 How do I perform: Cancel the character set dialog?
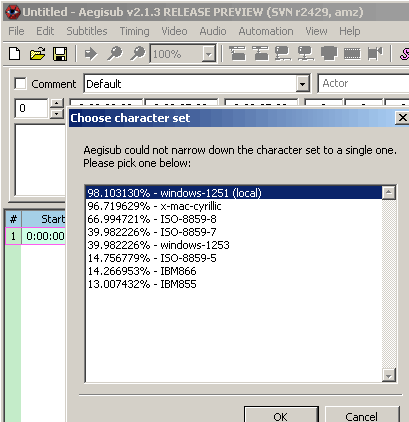362,416
